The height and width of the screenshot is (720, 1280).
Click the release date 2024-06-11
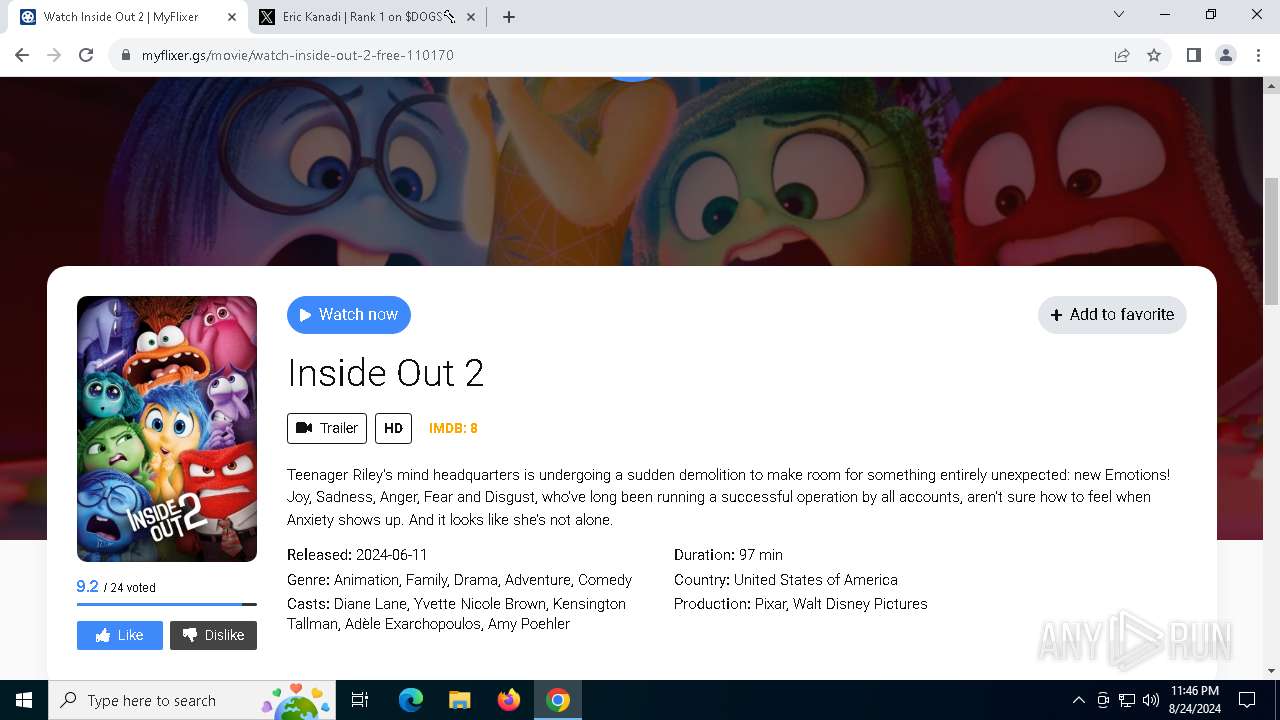click(x=391, y=555)
